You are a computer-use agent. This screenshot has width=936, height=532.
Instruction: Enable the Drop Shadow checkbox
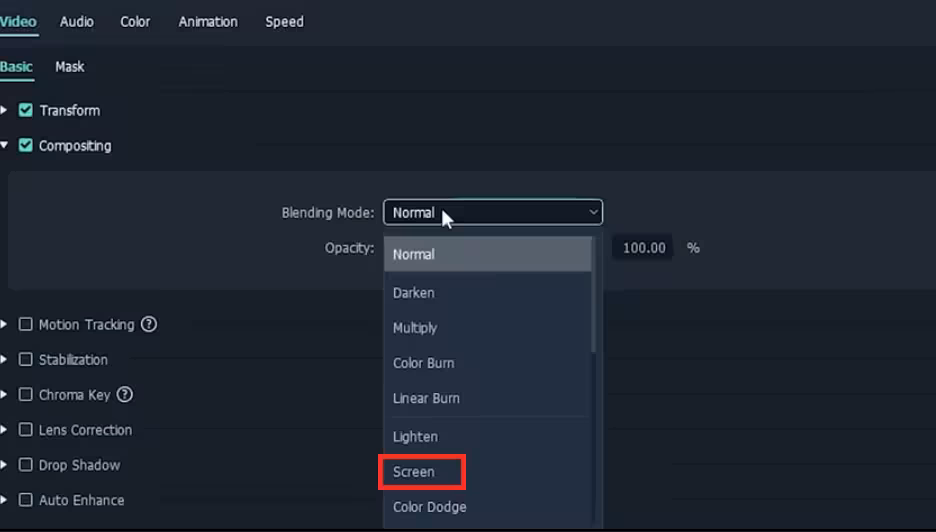(x=26, y=465)
